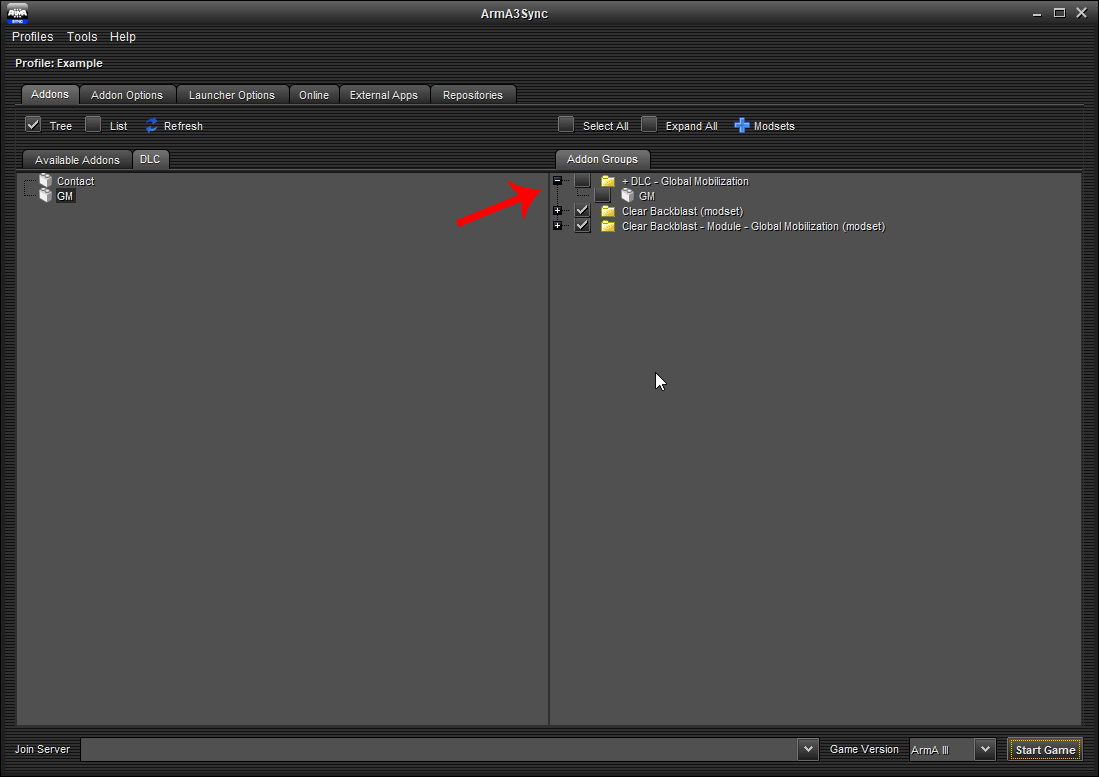Screen dimensions: 1099x777
Task: Select the DLC tab in left panel
Action: (150, 159)
